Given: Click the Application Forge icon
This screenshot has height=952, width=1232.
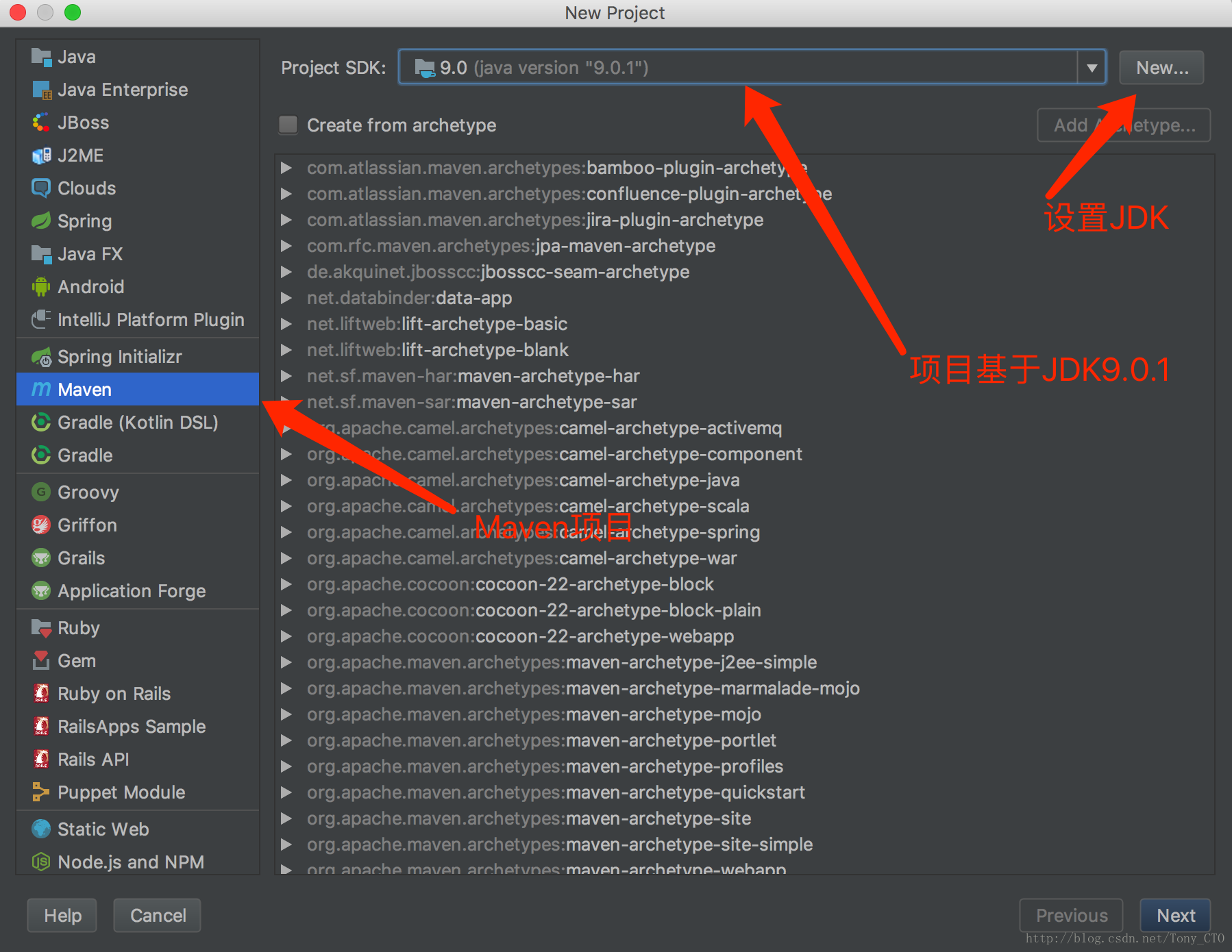Looking at the screenshot, I should [41, 591].
